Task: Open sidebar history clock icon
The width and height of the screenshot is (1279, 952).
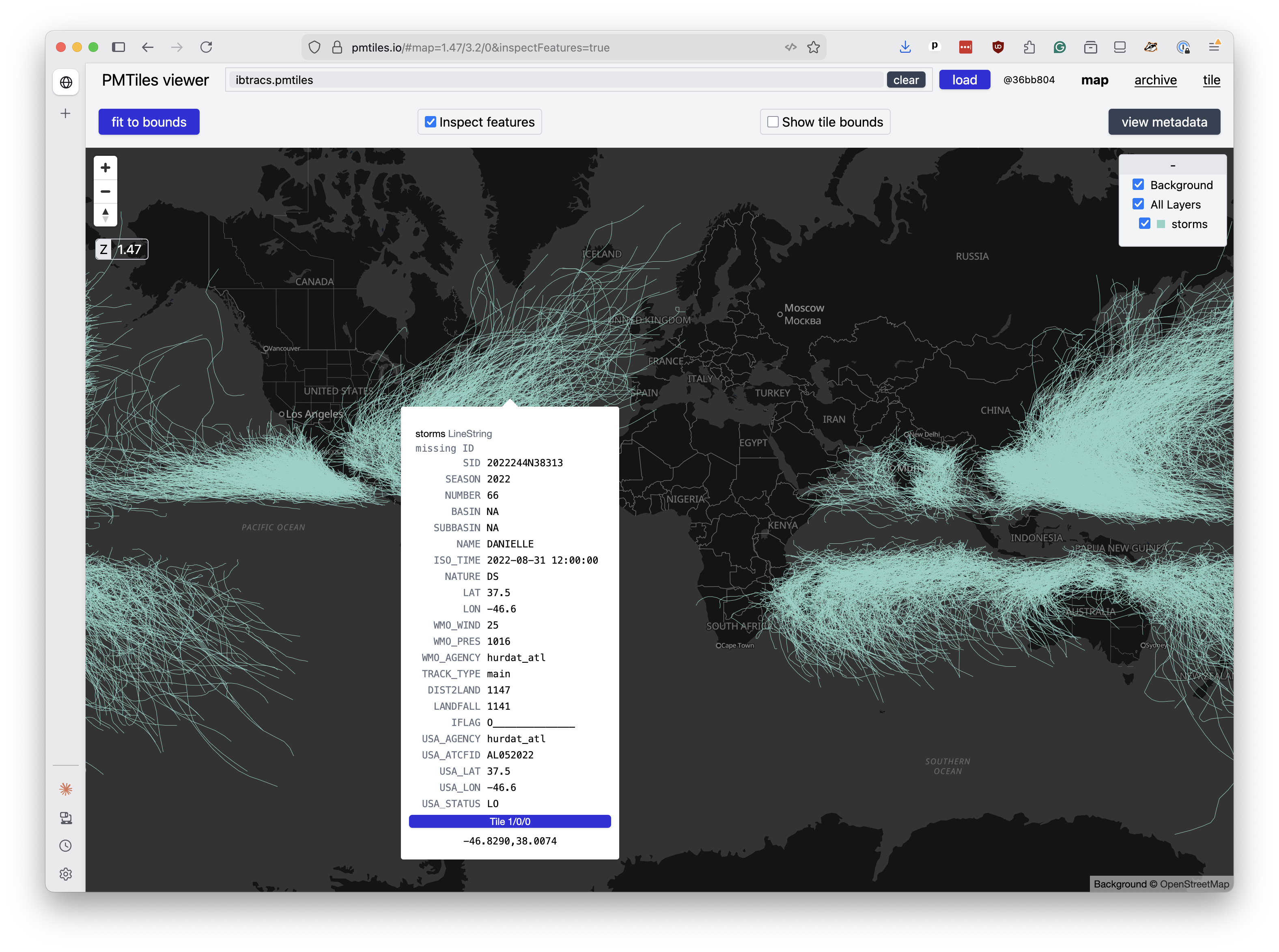Action: tap(66, 846)
